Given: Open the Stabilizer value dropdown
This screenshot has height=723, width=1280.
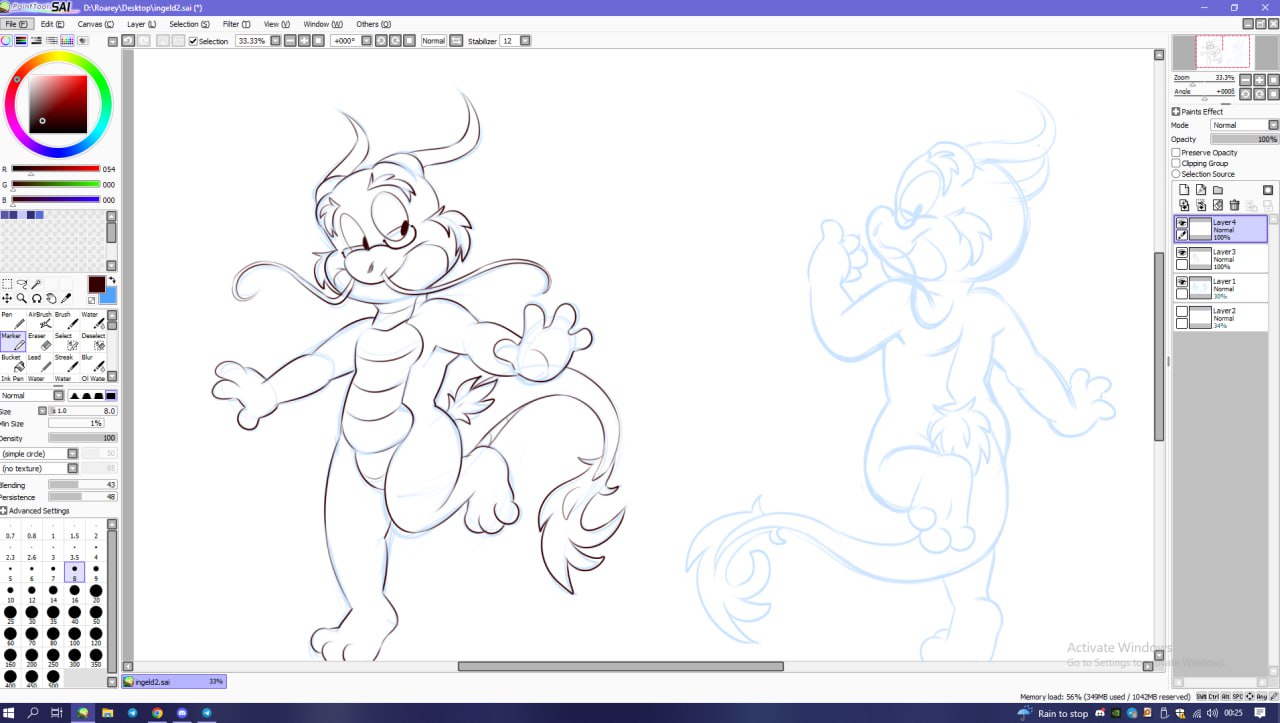Looking at the screenshot, I should pyautogui.click(x=525, y=41).
